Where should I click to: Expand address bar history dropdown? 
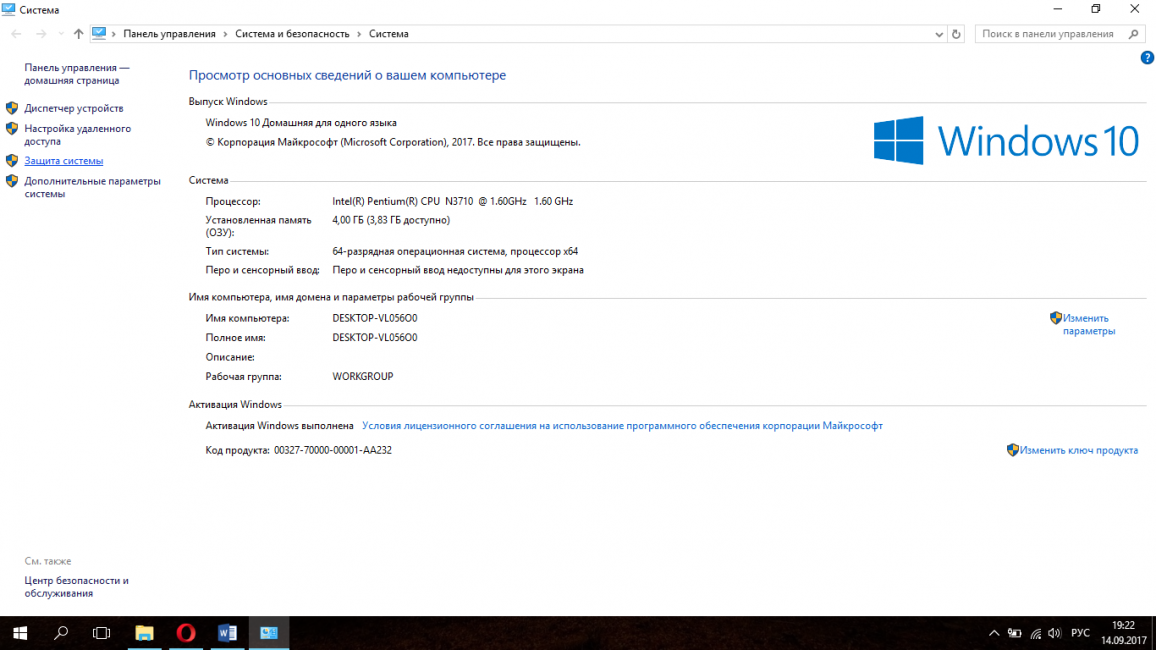[939, 34]
